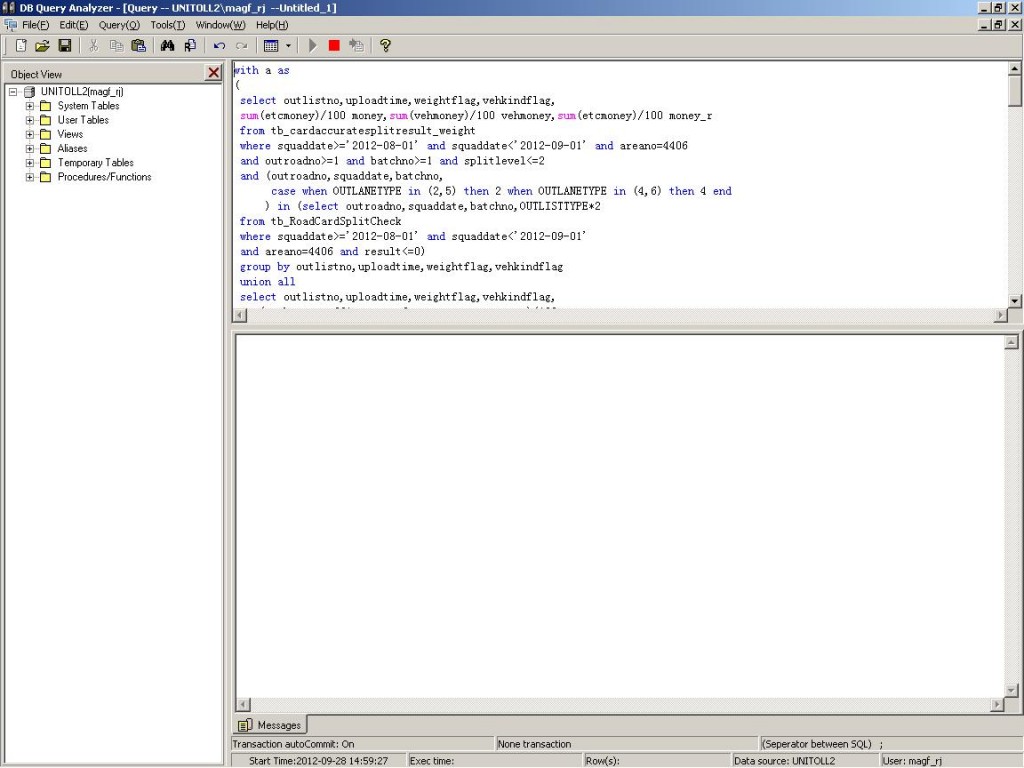The width and height of the screenshot is (1024, 768).
Task: Save the query with the floppy disk icon
Action: pyautogui.click(x=65, y=45)
